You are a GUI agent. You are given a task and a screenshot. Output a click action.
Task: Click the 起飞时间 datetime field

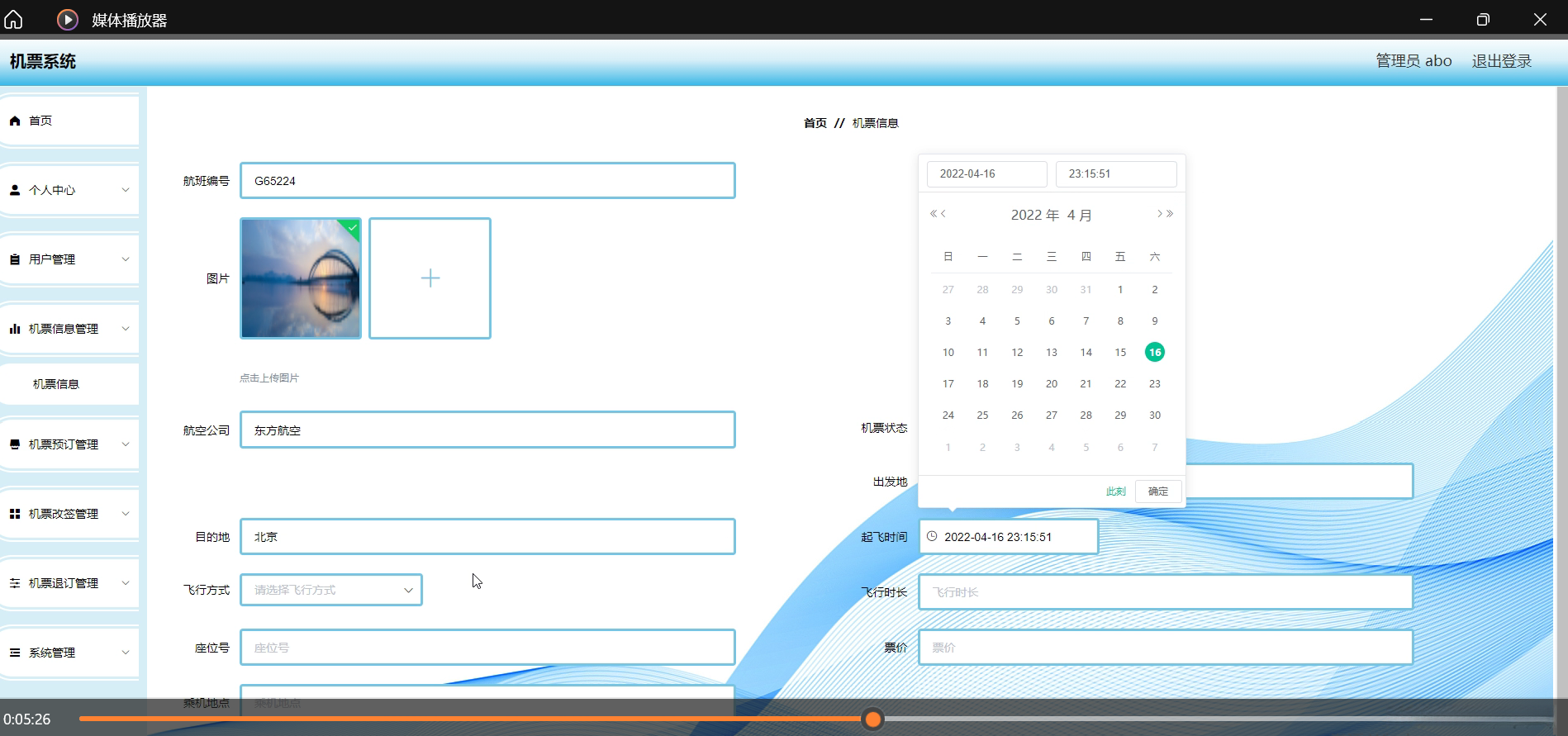point(1009,537)
